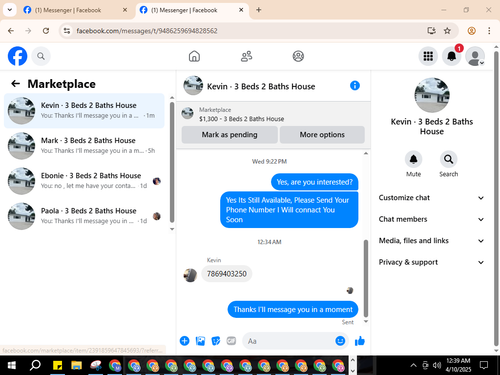This screenshot has width=500, height=375.
Task: Open the notifications bell
Action: 452,56
